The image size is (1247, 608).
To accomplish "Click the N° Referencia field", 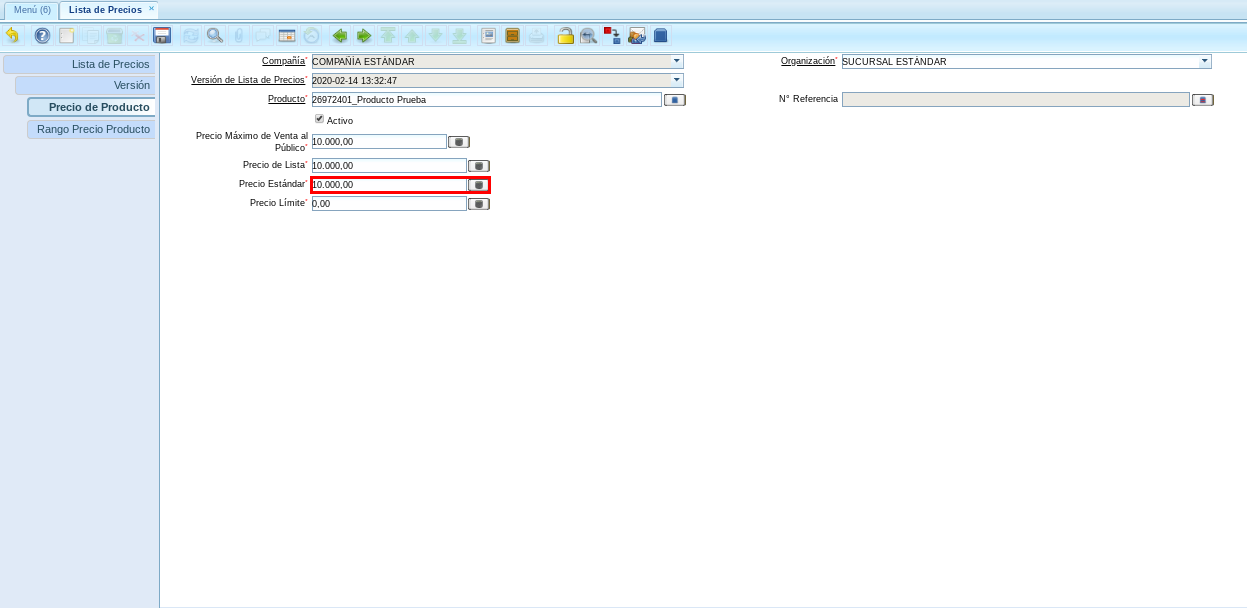I will click(x=1016, y=100).
